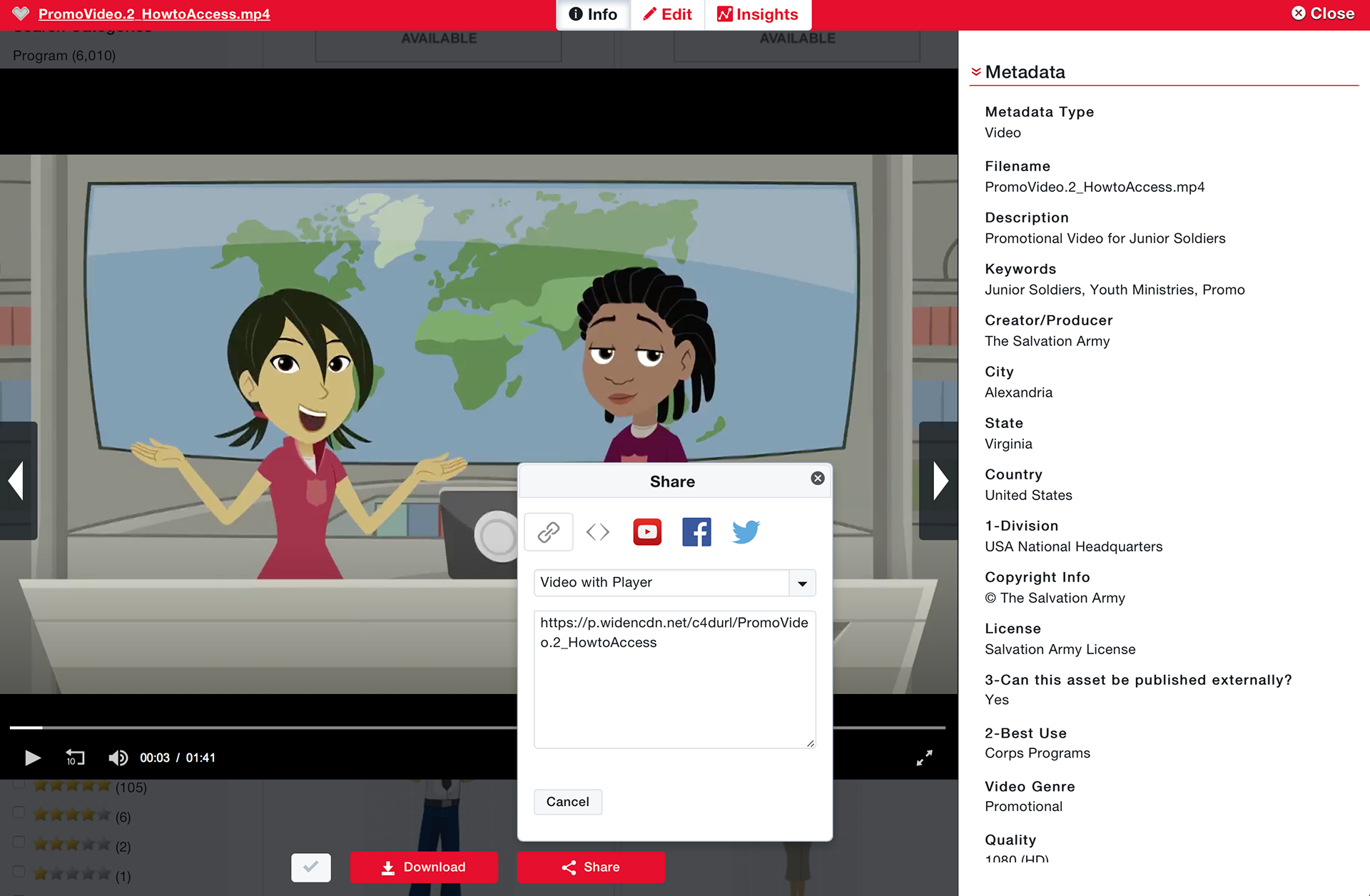1370x896 pixels.
Task: Open the PromoVideo.2_HowtoAccess.mp4 filename link
Action: coord(154,14)
